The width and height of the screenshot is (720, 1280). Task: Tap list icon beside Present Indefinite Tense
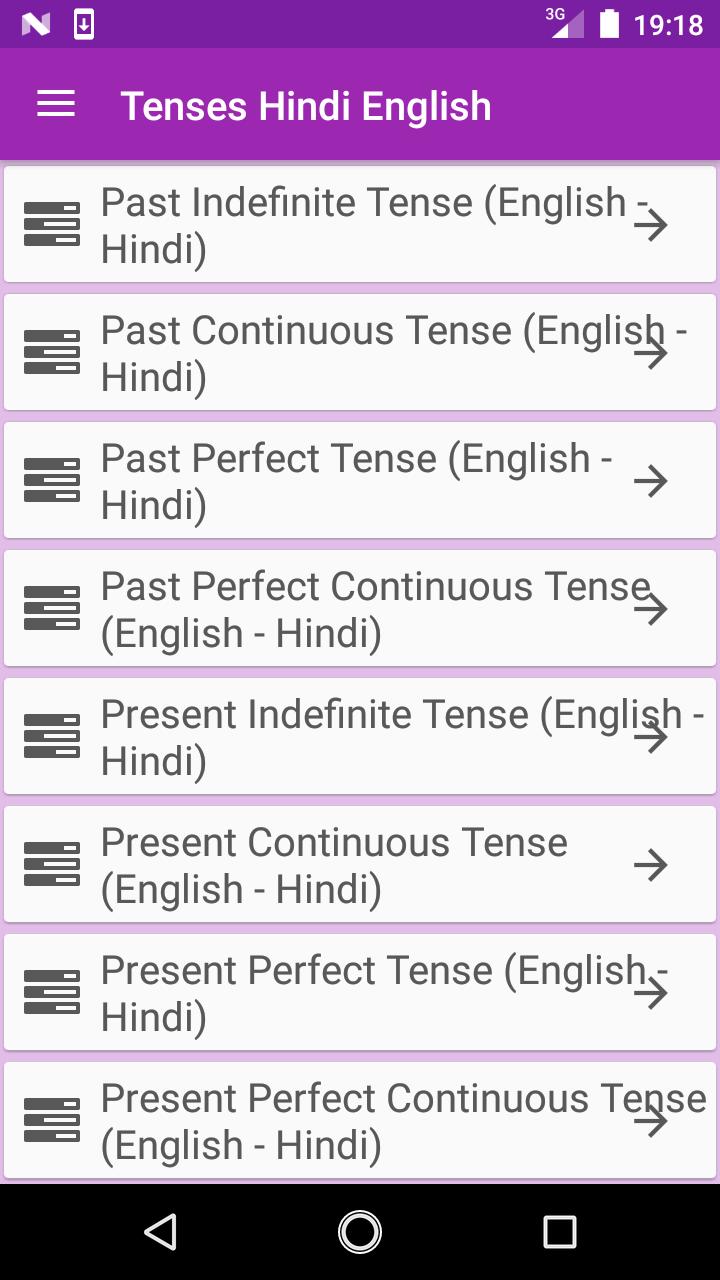(52, 736)
